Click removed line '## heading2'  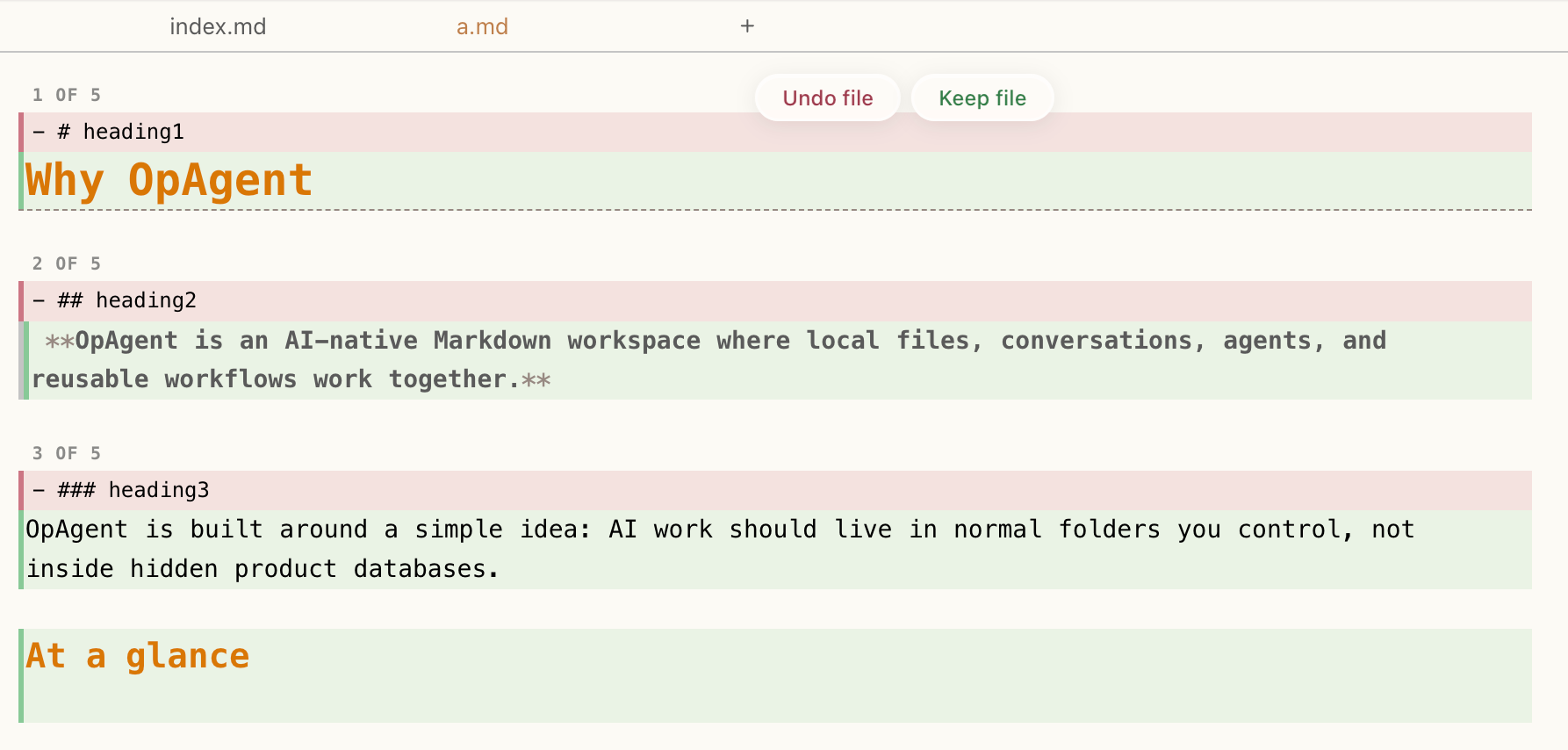[x=775, y=300]
